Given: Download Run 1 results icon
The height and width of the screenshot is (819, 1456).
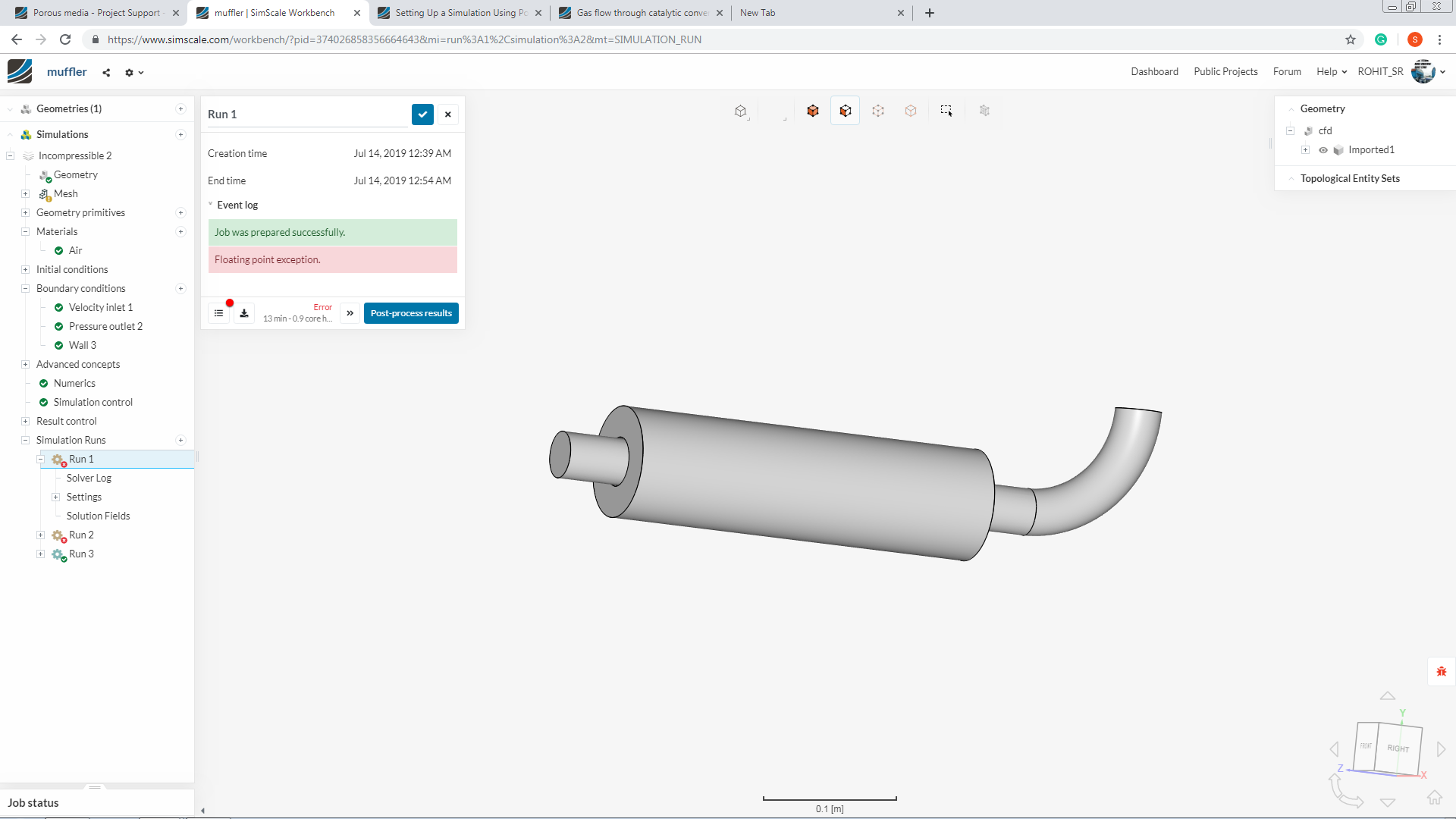Looking at the screenshot, I should [x=244, y=313].
